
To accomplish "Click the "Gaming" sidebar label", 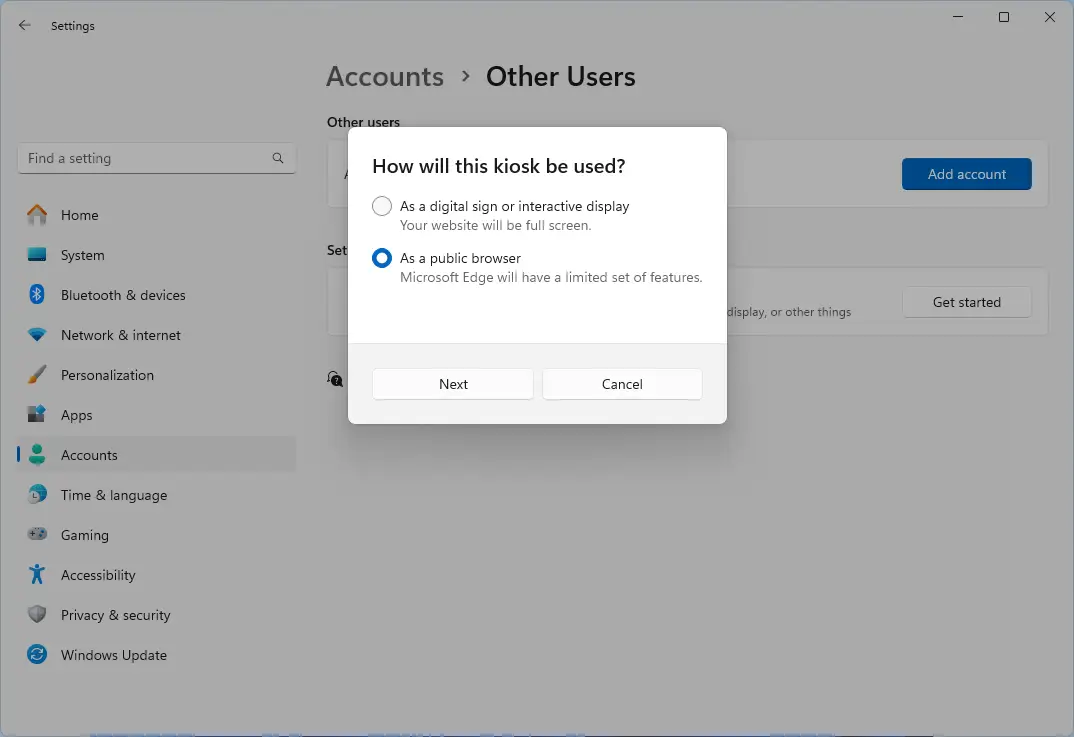I will [85, 535].
